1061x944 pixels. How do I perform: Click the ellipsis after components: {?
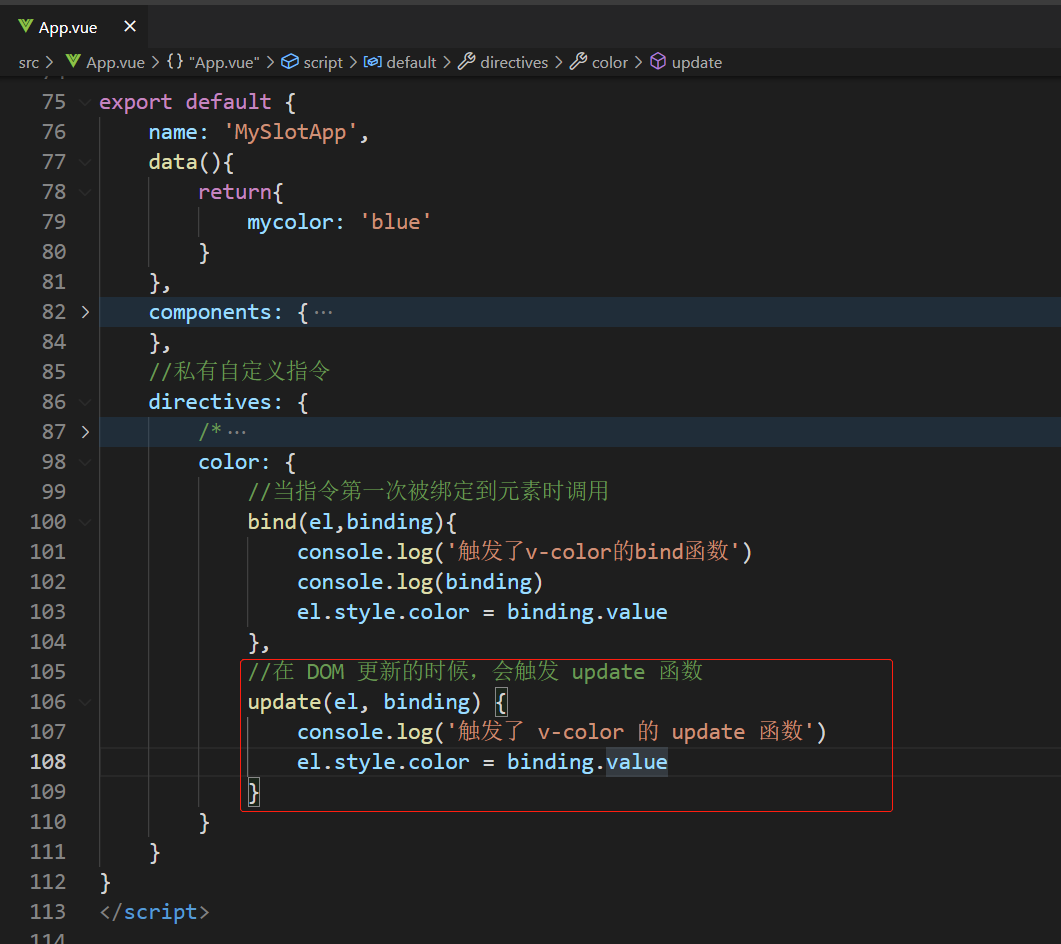point(323,312)
